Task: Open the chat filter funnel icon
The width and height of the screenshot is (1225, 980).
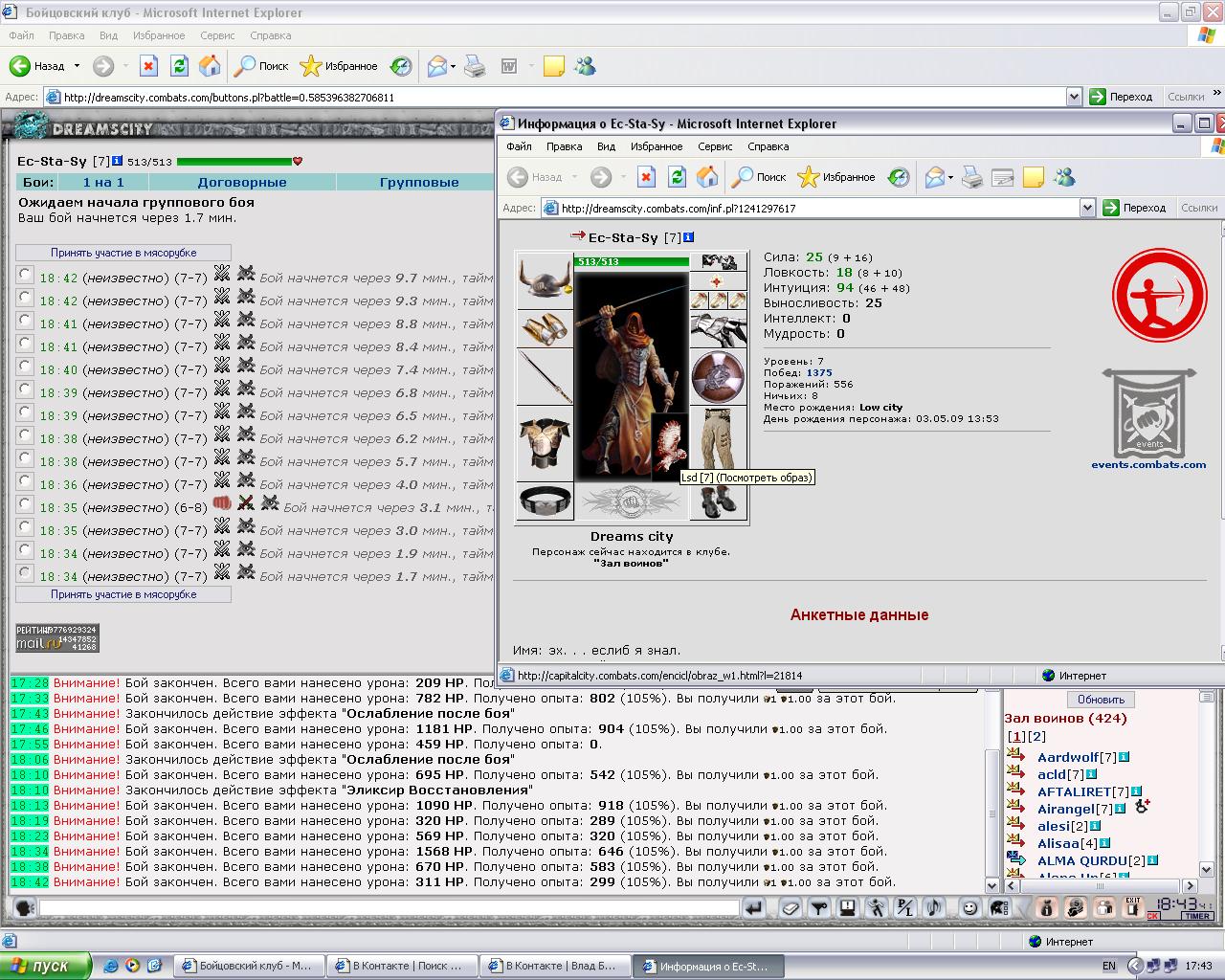Action: point(819,907)
